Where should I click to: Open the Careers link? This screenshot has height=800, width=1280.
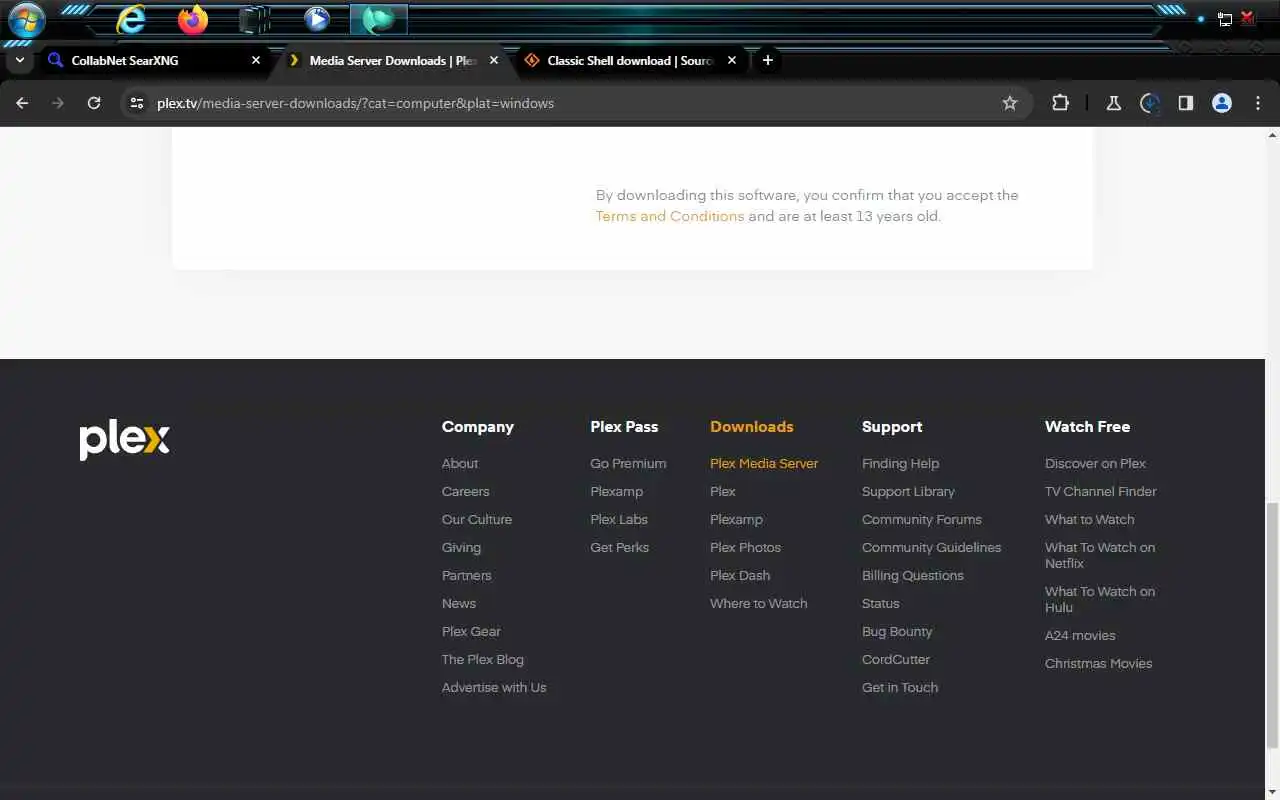tap(466, 491)
